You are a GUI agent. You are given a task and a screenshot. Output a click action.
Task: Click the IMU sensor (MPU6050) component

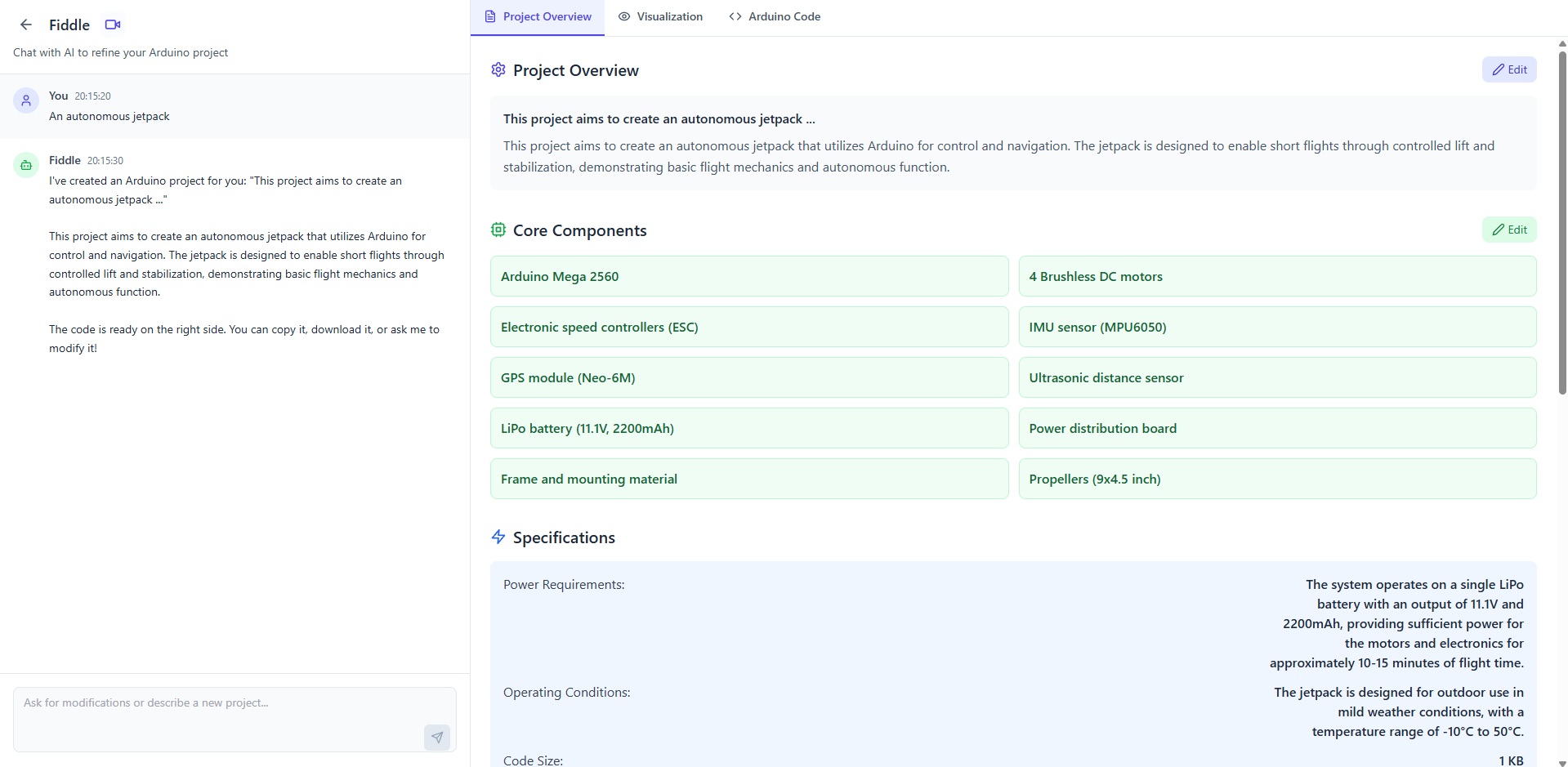point(1277,327)
